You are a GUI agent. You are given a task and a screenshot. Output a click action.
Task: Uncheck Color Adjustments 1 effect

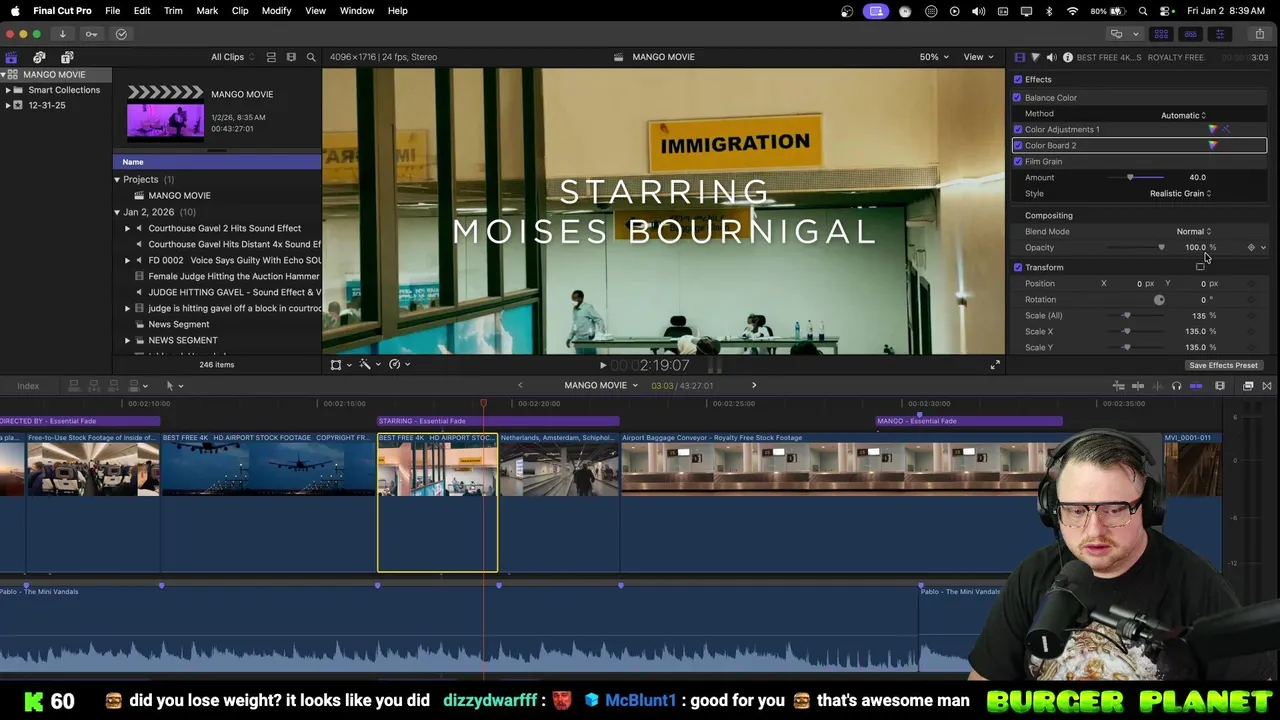(x=1018, y=129)
